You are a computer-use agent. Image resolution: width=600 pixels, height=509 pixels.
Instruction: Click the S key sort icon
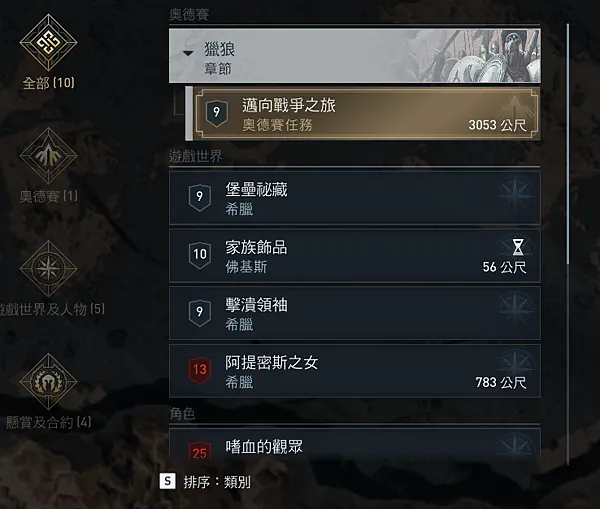pos(168,481)
